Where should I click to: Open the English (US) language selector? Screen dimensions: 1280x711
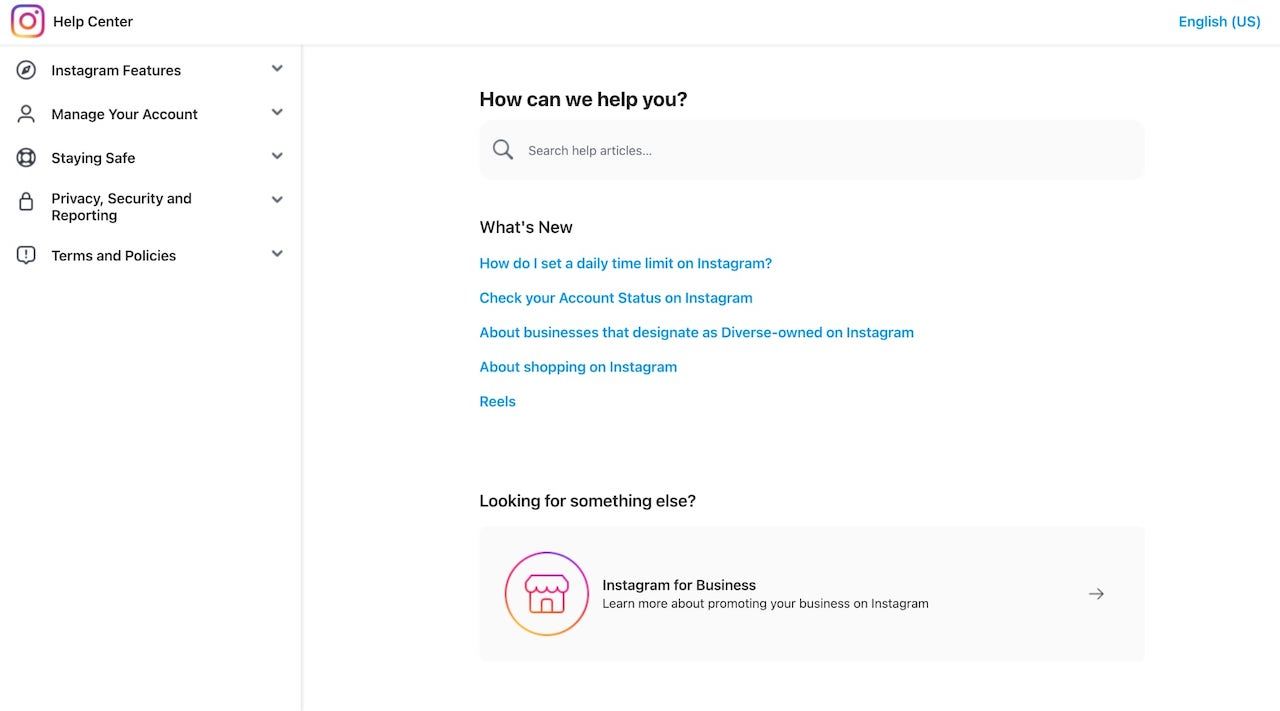coord(1219,21)
